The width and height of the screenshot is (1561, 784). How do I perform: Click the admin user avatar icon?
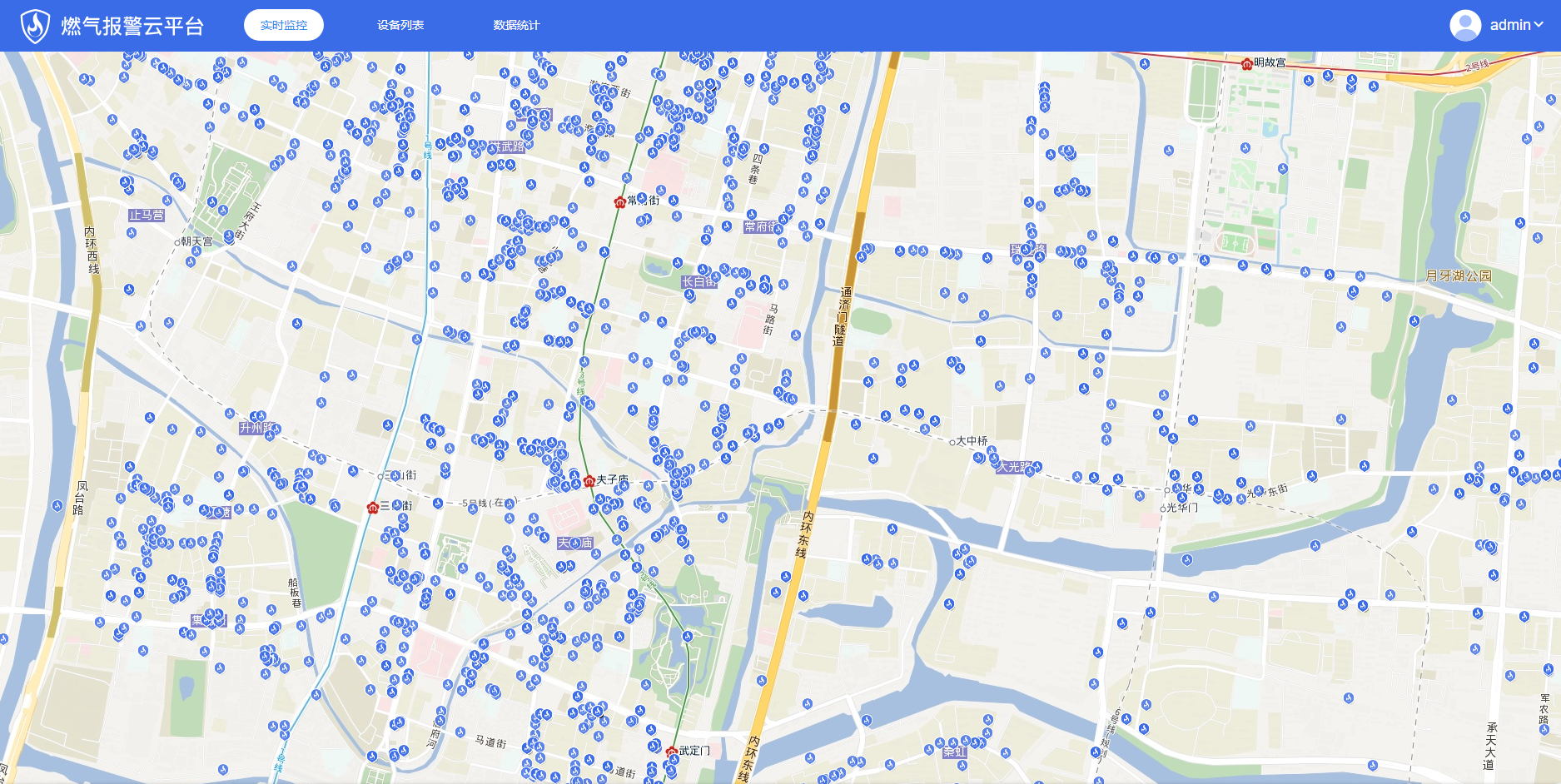click(1465, 25)
